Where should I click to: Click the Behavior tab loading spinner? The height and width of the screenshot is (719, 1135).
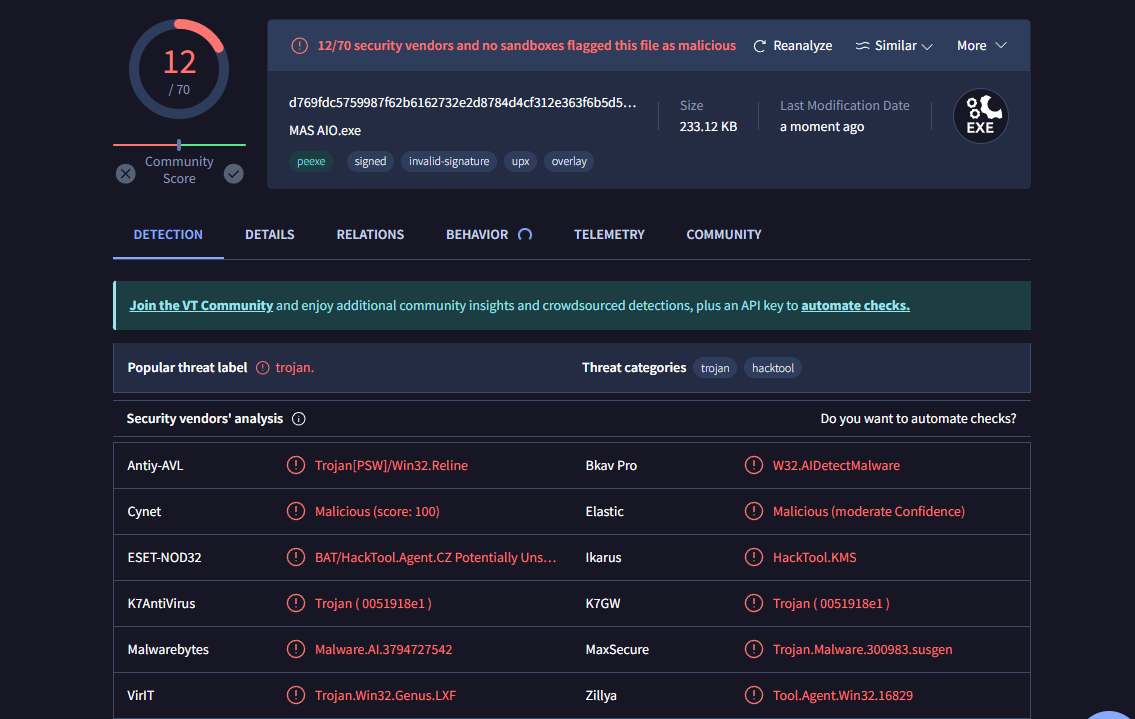coord(526,235)
